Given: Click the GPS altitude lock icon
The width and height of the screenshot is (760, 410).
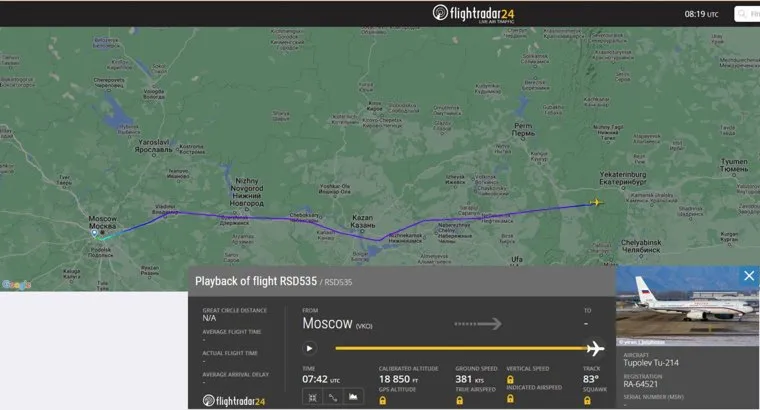Looking at the screenshot, I should point(383,400).
